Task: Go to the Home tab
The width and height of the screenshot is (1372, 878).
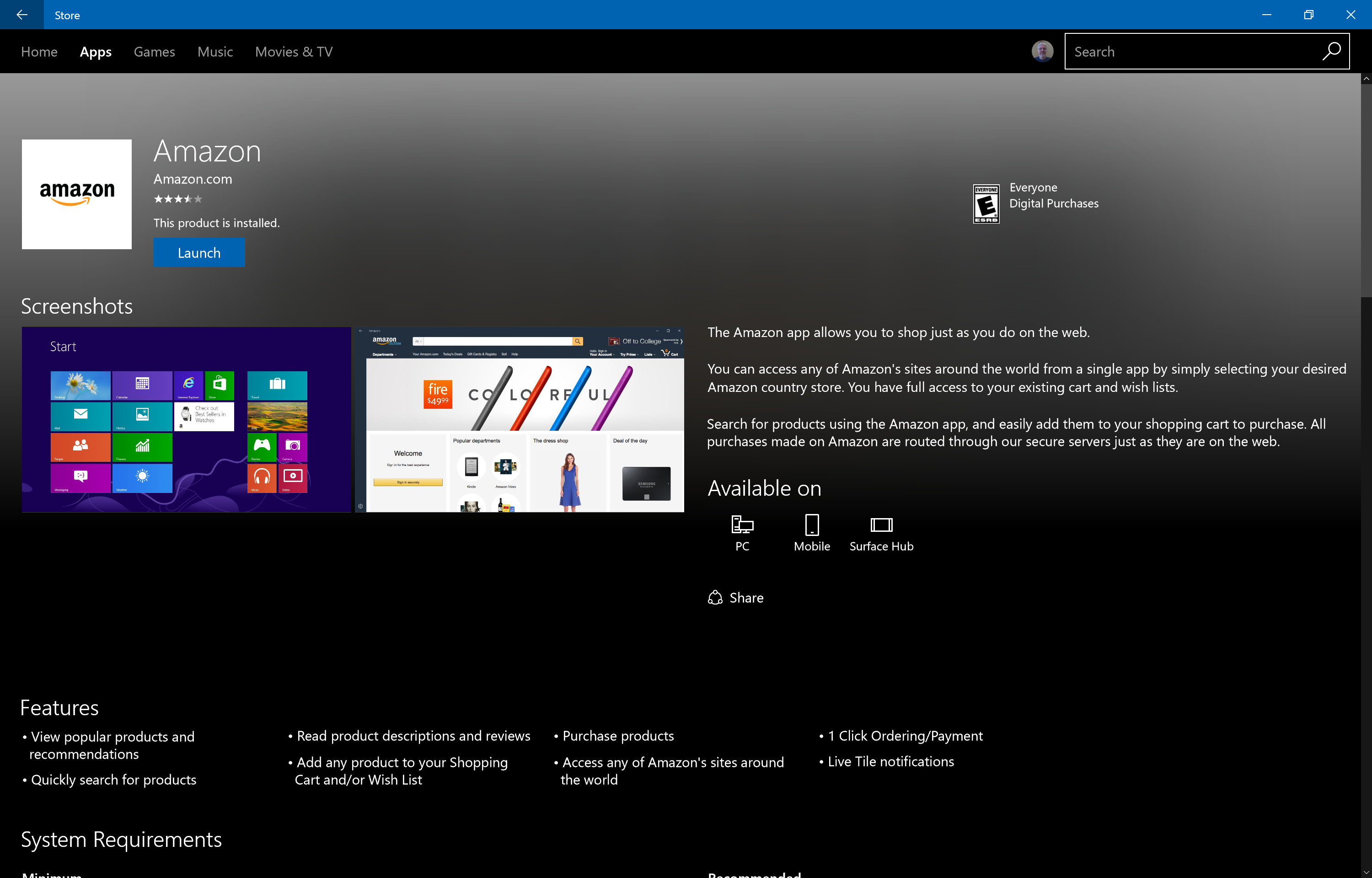Action: (x=39, y=52)
